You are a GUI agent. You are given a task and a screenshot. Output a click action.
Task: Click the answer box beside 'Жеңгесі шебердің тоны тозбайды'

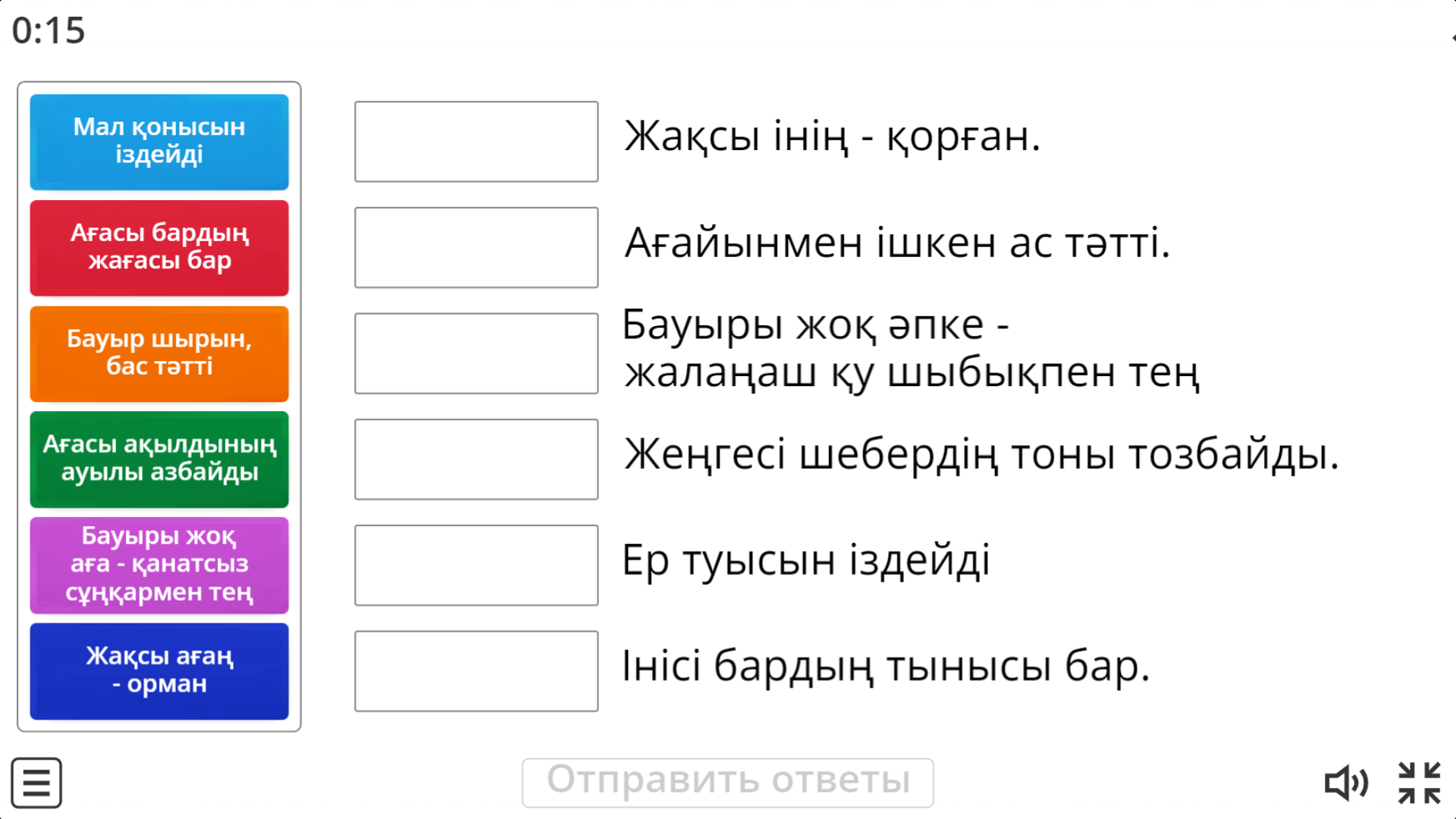pyautogui.click(x=476, y=459)
